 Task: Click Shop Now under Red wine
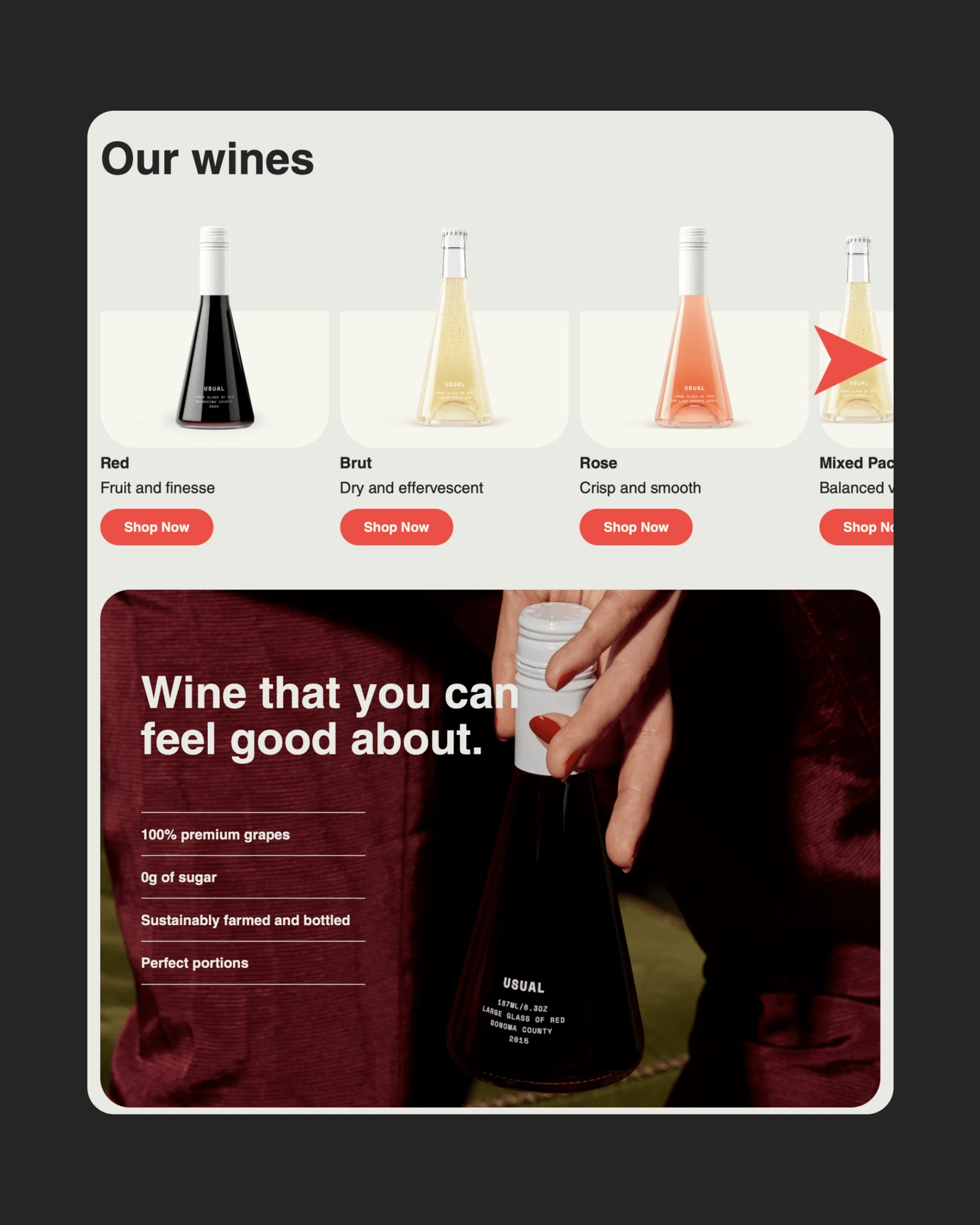tap(157, 527)
